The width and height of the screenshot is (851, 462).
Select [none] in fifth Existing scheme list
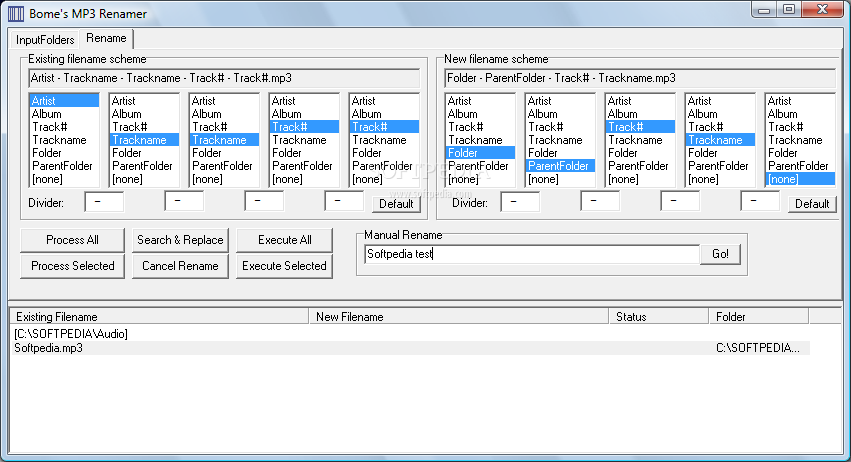coord(384,179)
